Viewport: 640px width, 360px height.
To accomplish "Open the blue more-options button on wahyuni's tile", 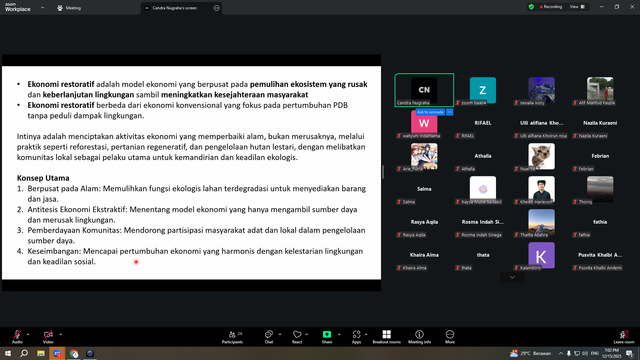I will coord(449,112).
